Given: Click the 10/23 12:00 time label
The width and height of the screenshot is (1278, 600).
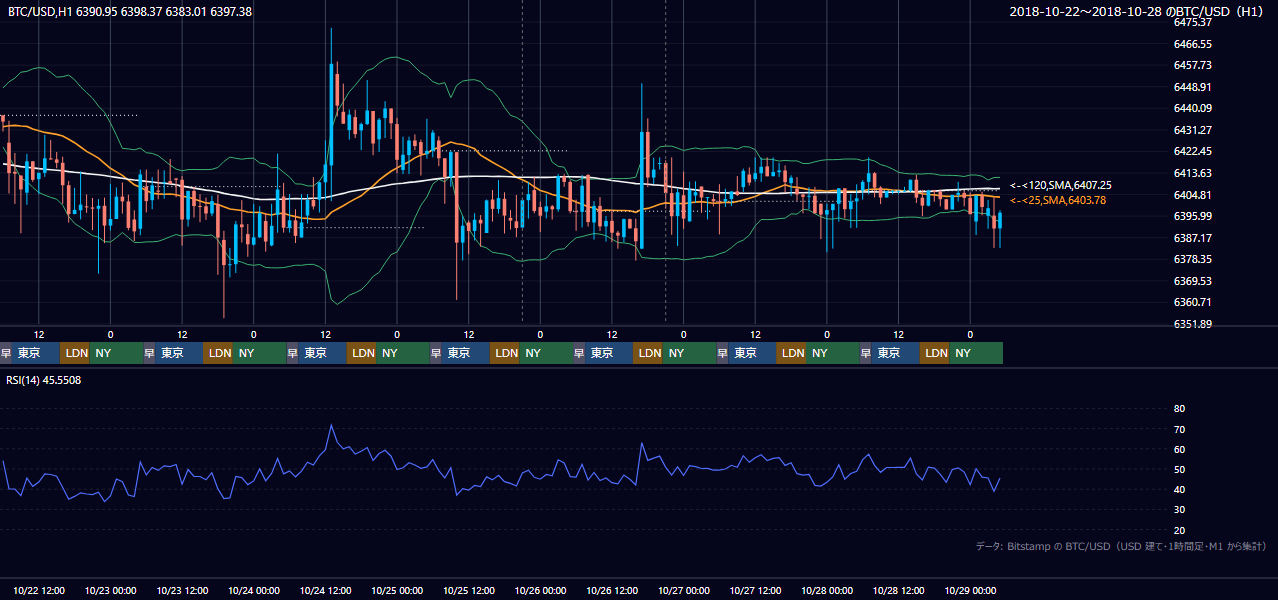Looking at the screenshot, I should [x=183, y=591].
